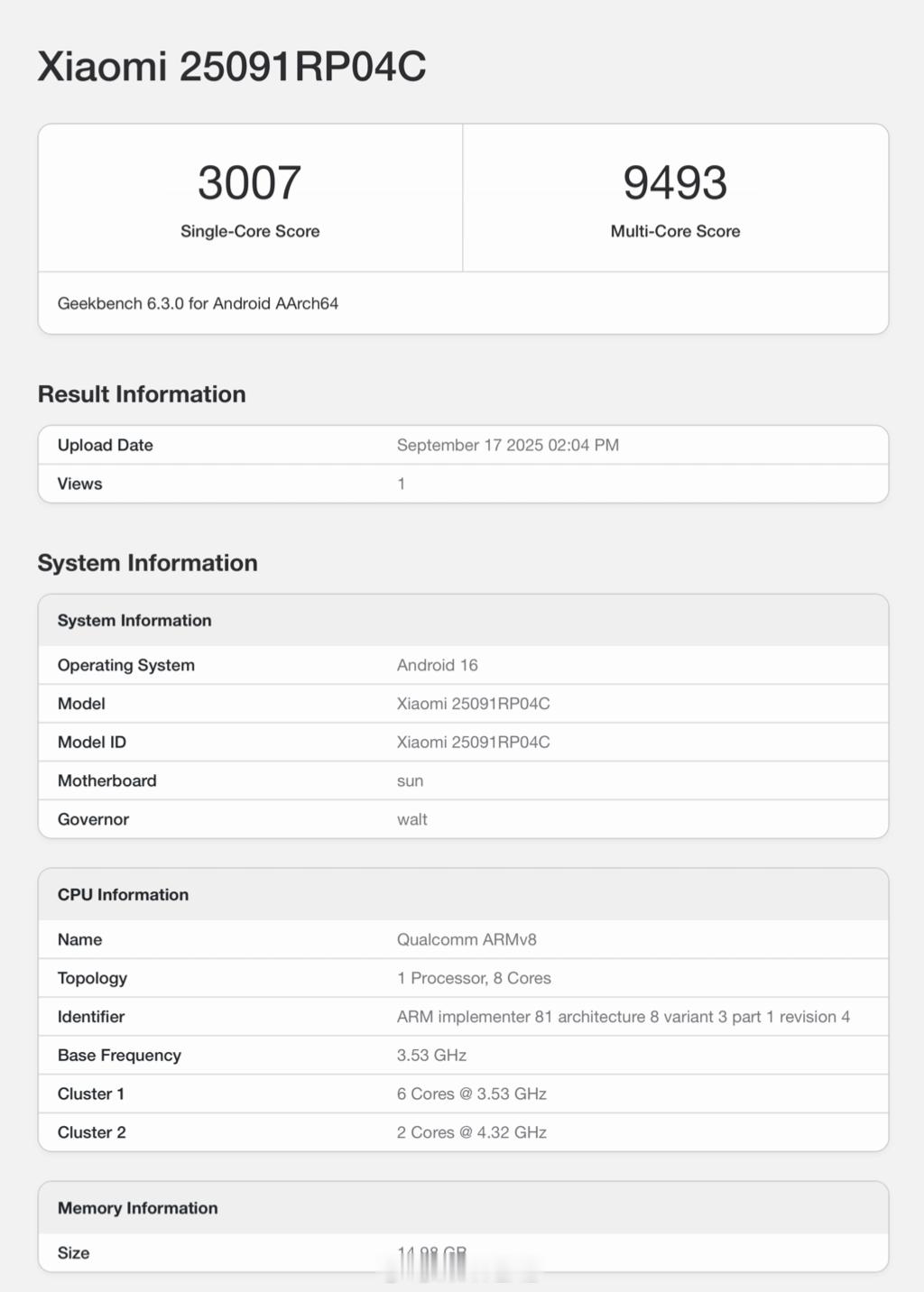
Task: Select the governor value walt
Action: [x=411, y=819]
